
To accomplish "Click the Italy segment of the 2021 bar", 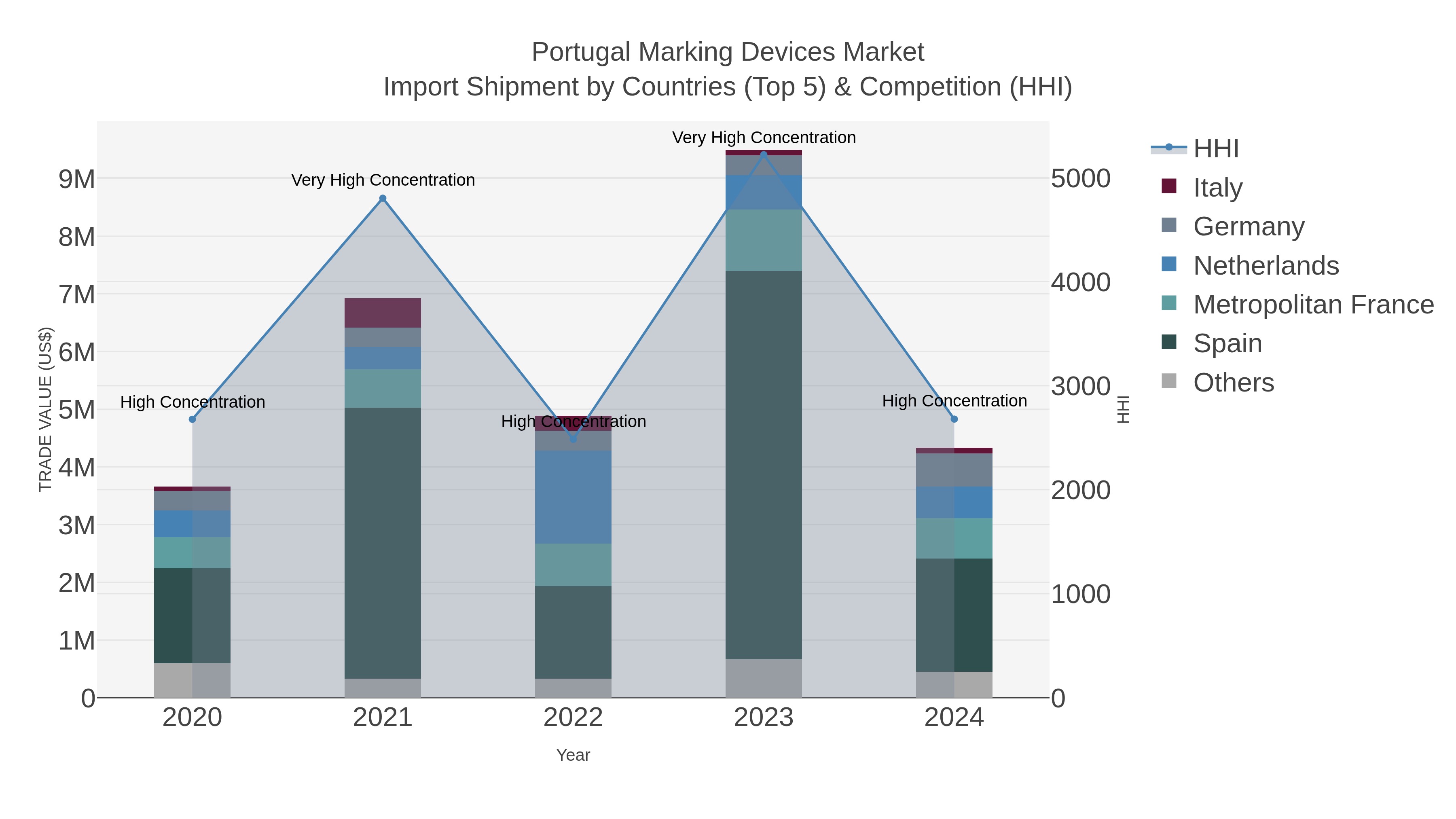I will (x=383, y=313).
